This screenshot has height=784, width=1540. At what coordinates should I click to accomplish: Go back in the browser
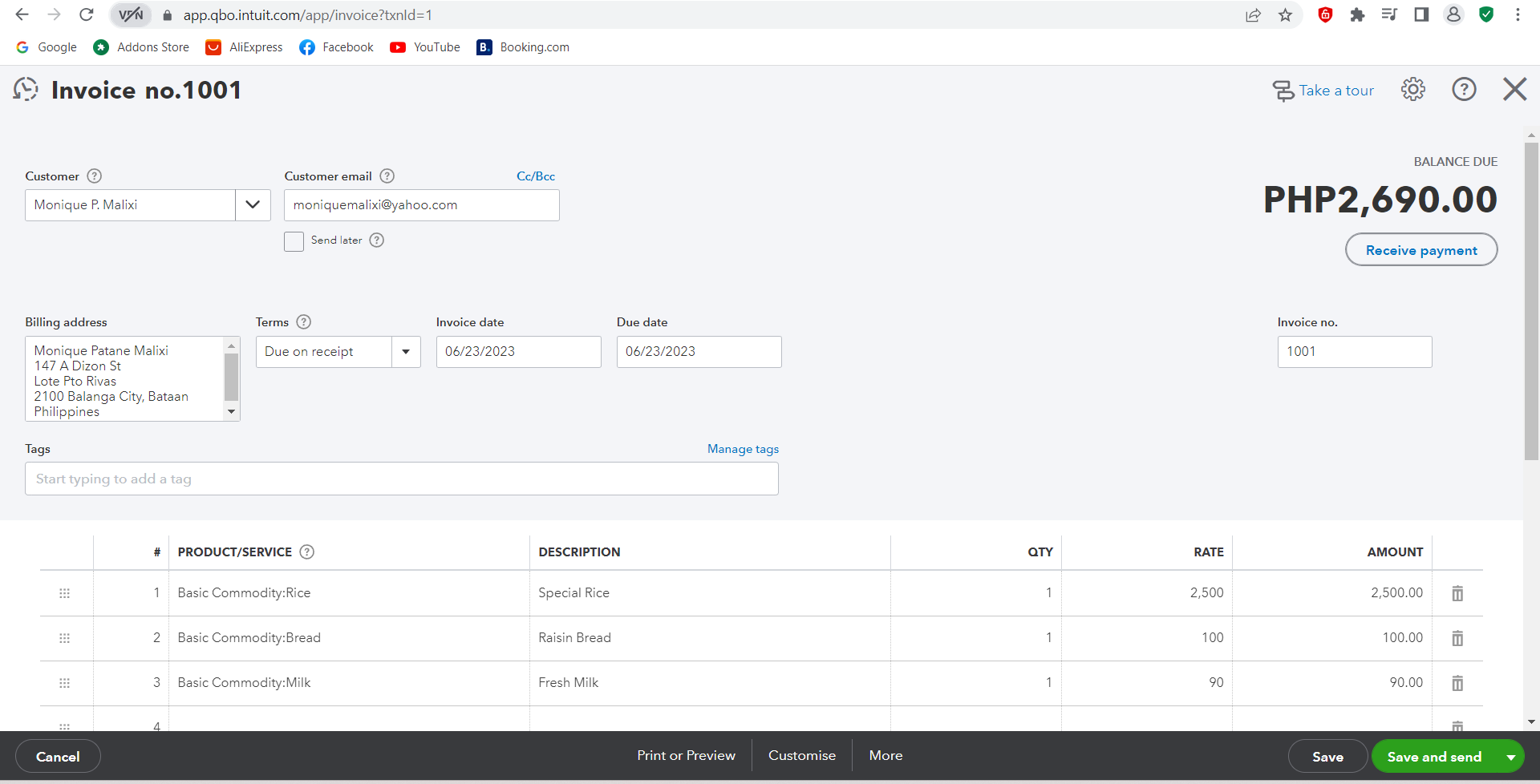pos(22,14)
